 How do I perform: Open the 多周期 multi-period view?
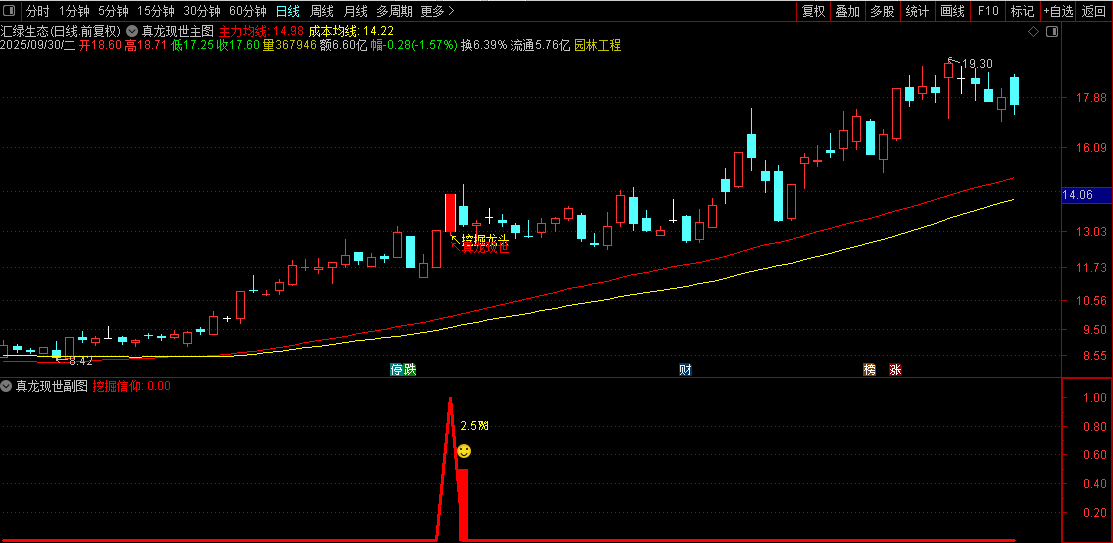click(394, 11)
